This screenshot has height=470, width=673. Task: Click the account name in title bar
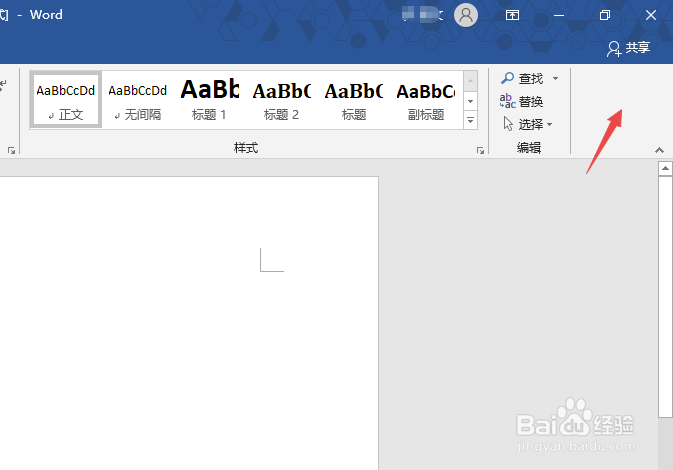click(422, 15)
